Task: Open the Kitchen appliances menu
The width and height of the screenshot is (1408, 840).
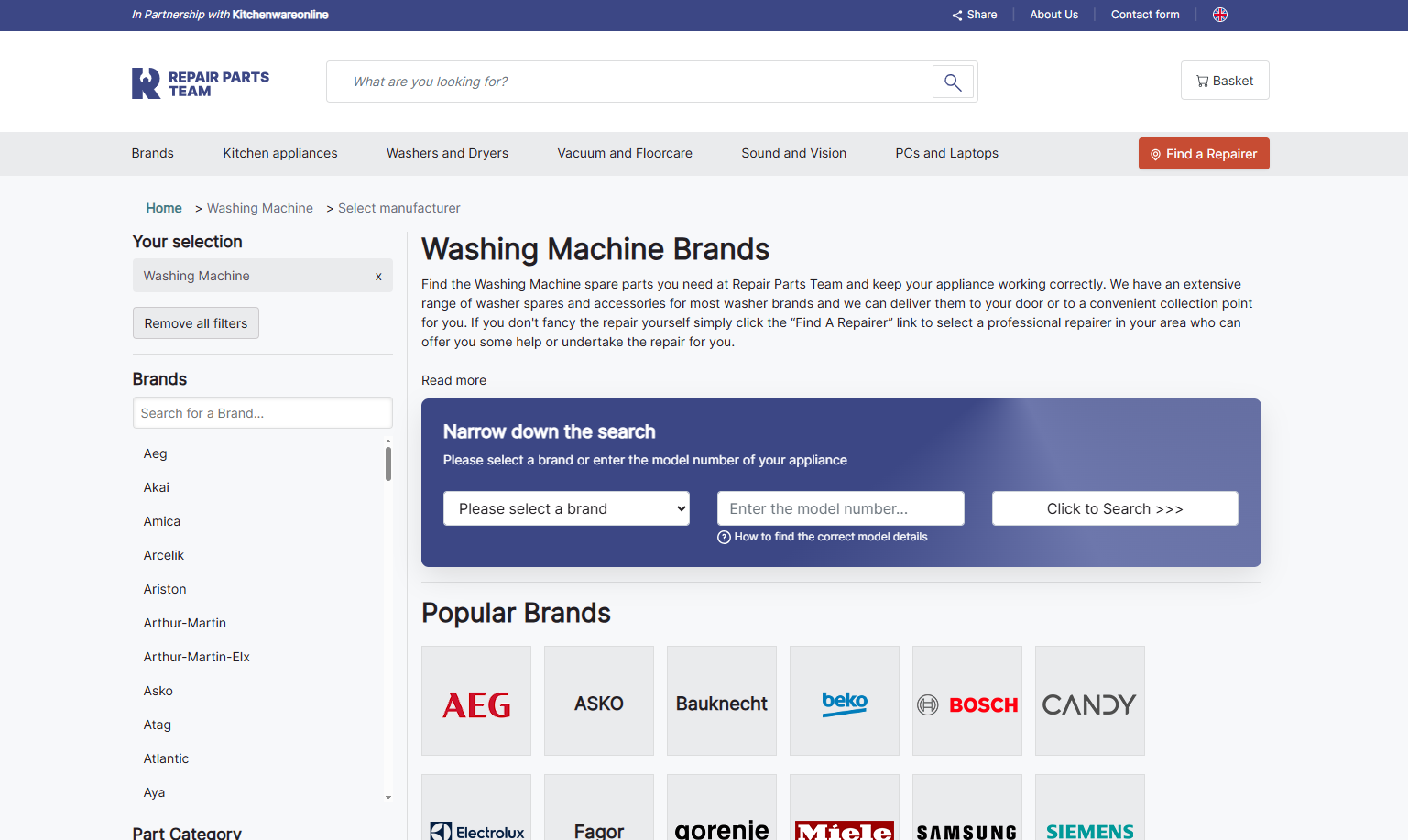Action: [280, 153]
